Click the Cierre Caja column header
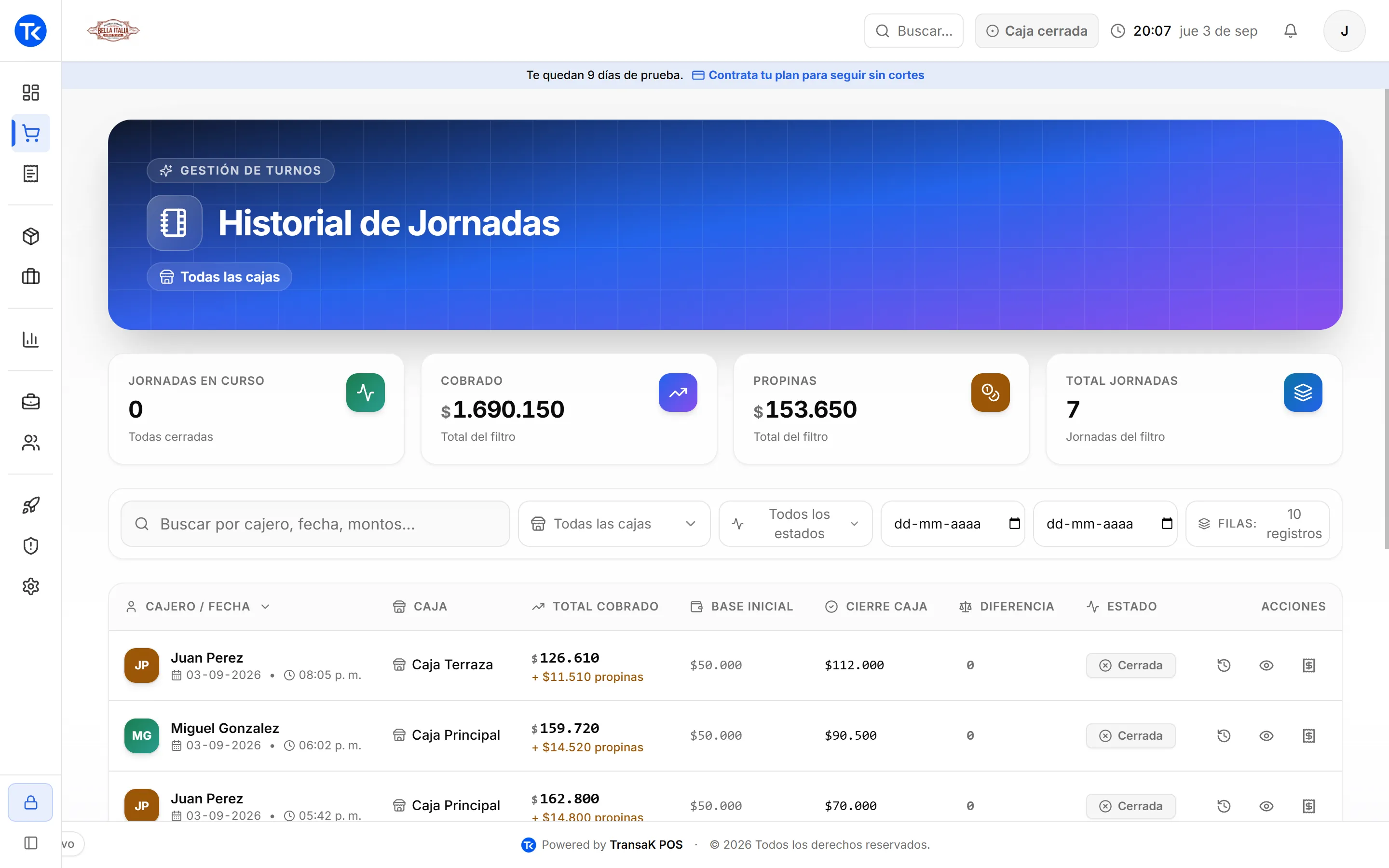 pyautogui.click(x=876, y=607)
